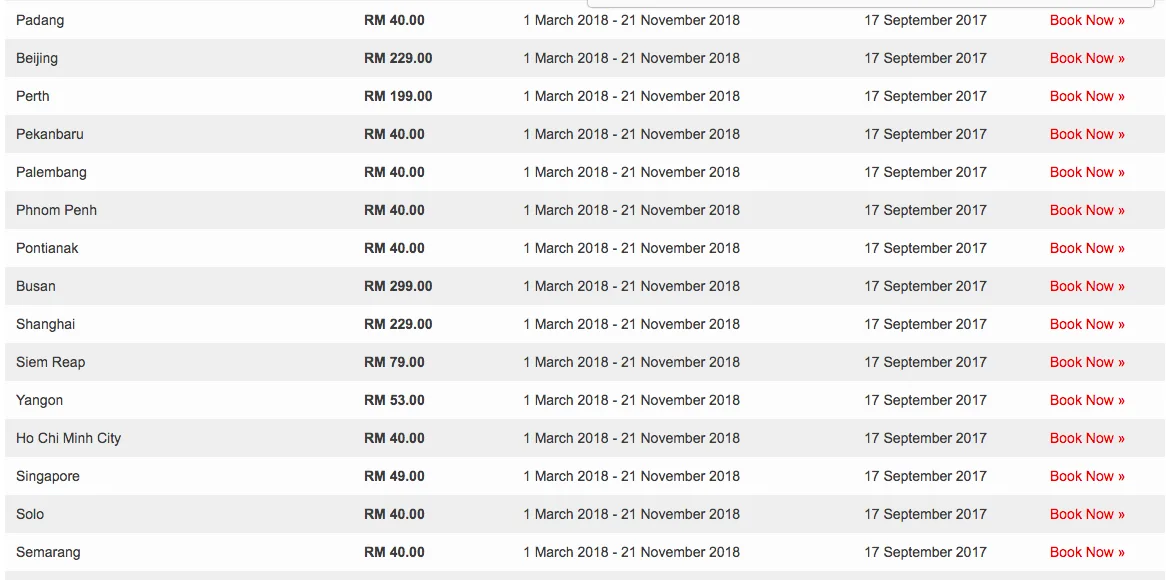
Task: Book the Yangon flight deal
Action: 1086,400
